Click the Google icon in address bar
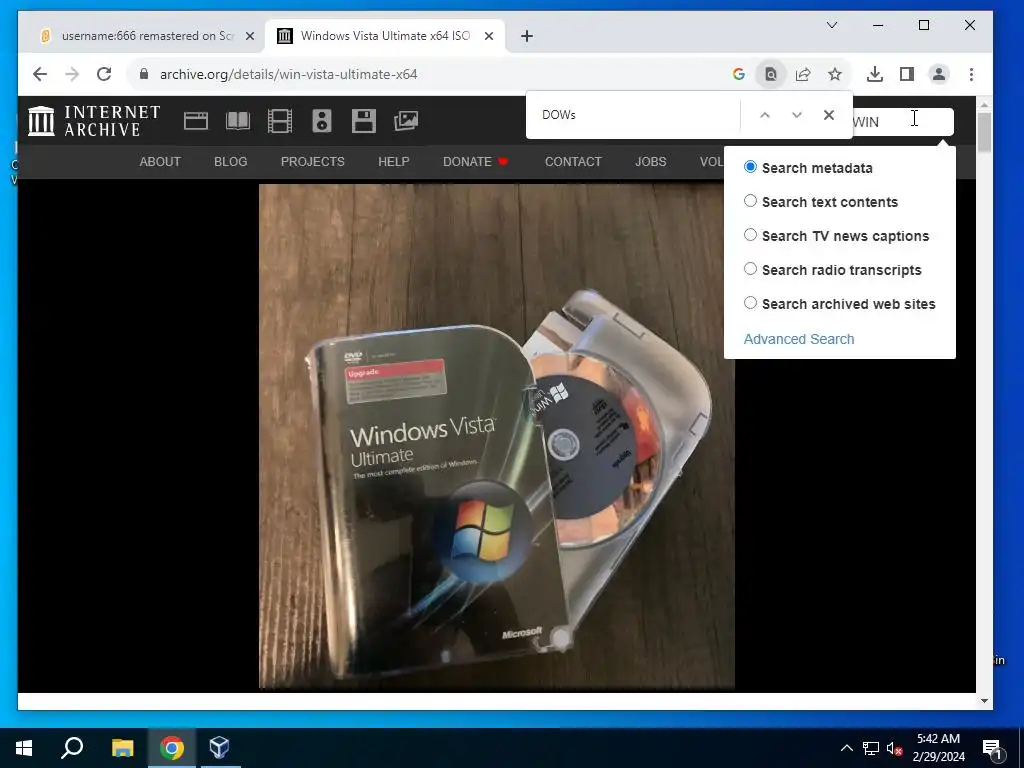This screenshot has width=1024, height=768. pyautogui.click(x=739, y=74)
